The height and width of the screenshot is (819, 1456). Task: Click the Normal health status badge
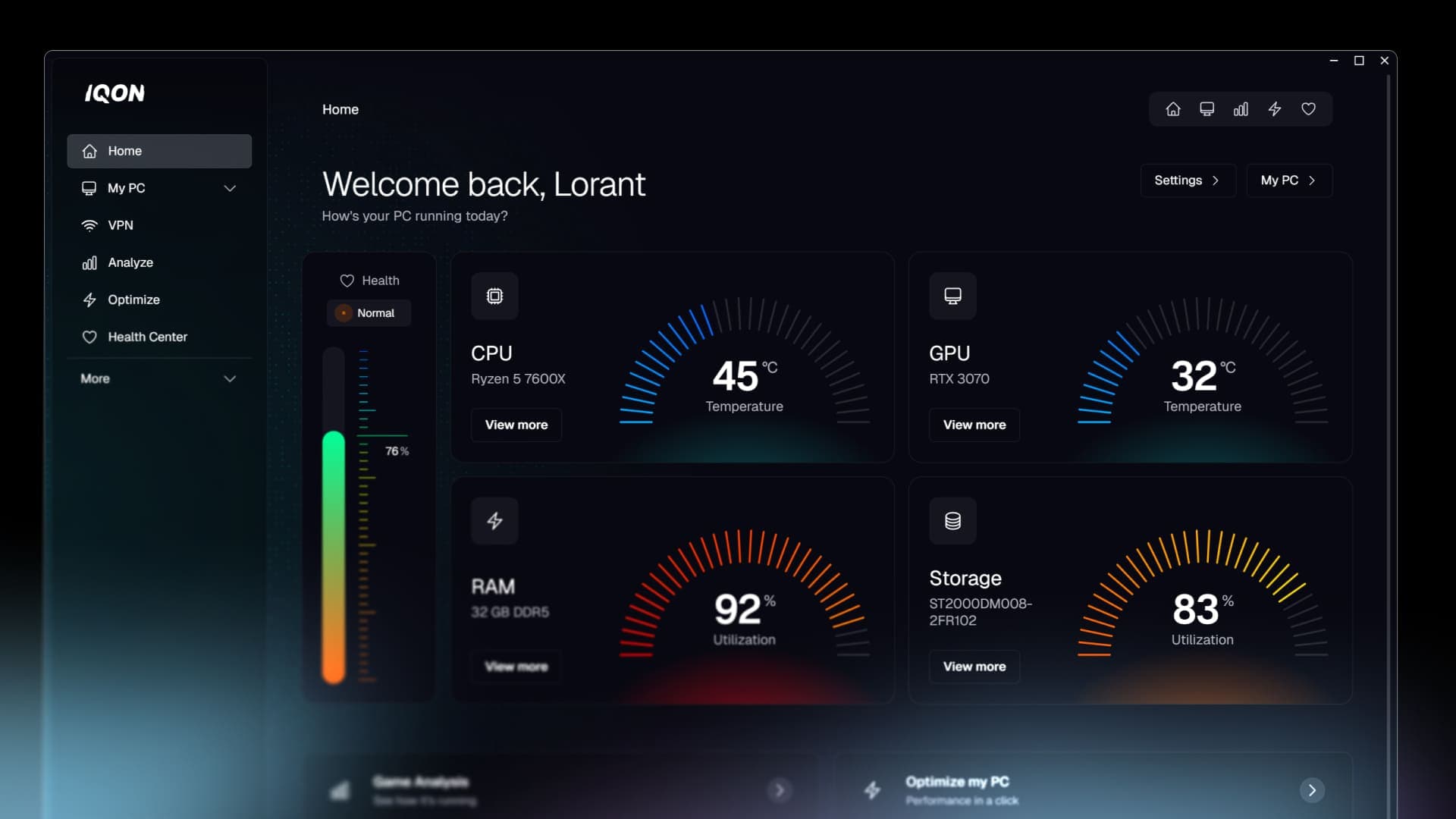[x=369, y=313]
